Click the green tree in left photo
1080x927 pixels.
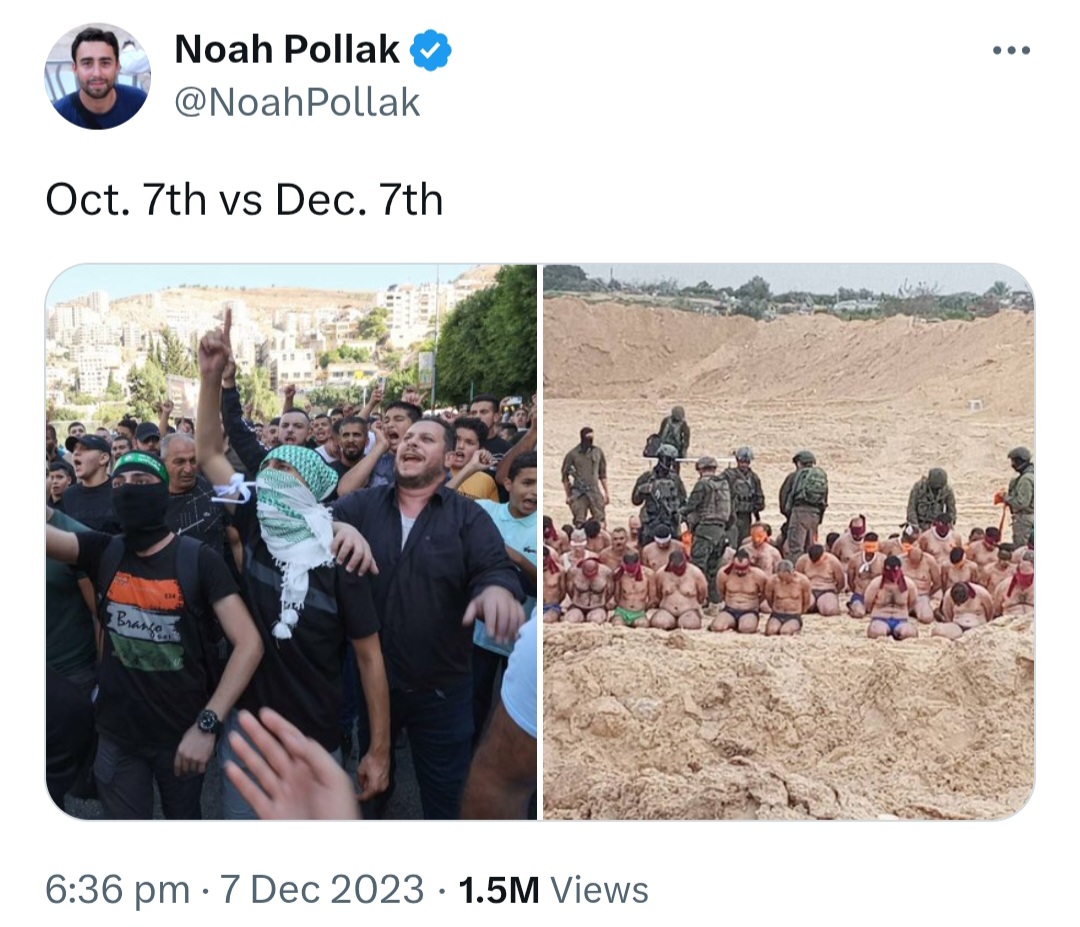pos(488,337)
